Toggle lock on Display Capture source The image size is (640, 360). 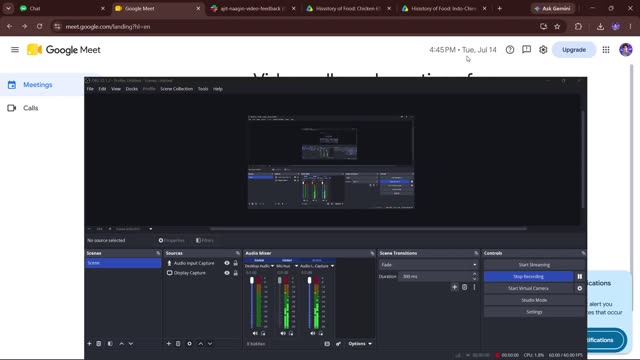(x=236, y=273)
